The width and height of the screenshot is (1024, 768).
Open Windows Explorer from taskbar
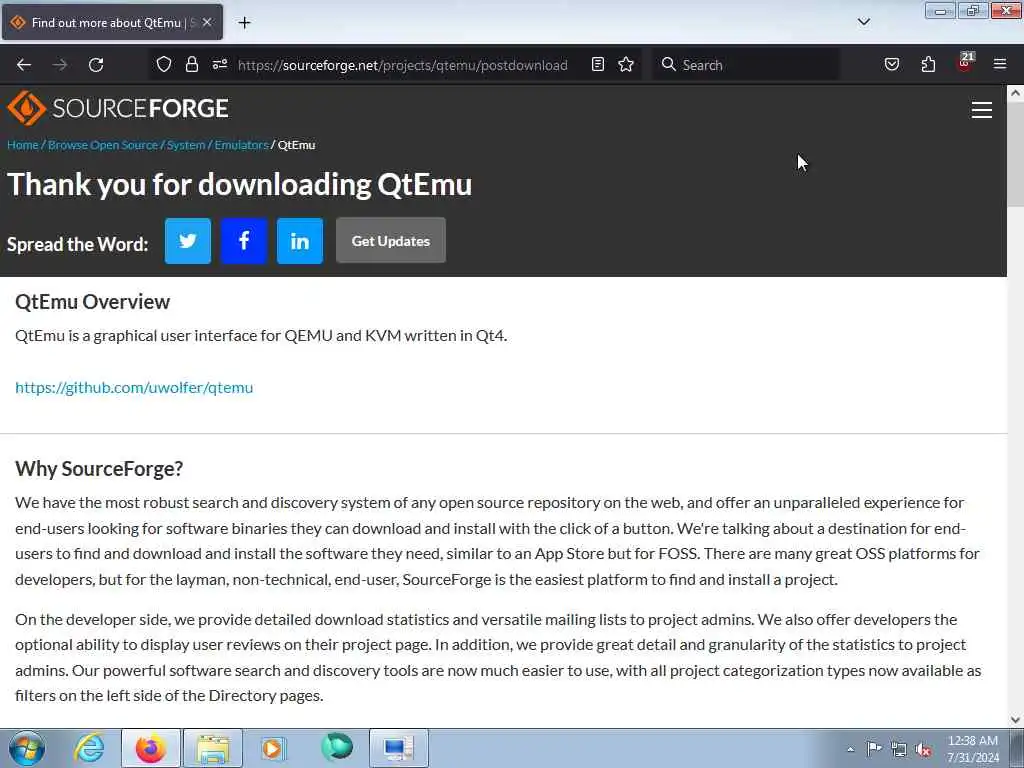(213, 748)
